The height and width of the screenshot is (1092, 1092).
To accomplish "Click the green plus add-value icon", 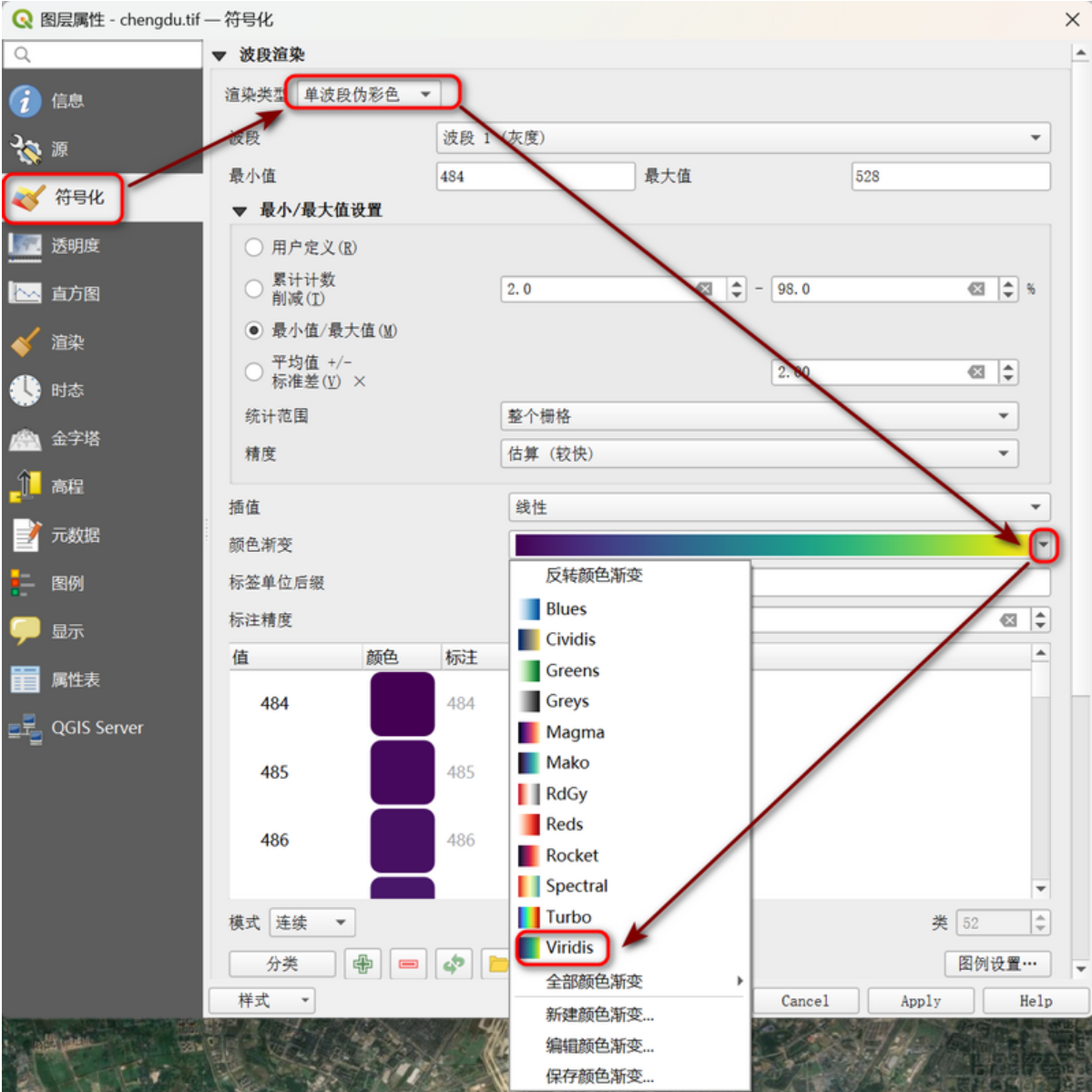I will pos(362,964).
